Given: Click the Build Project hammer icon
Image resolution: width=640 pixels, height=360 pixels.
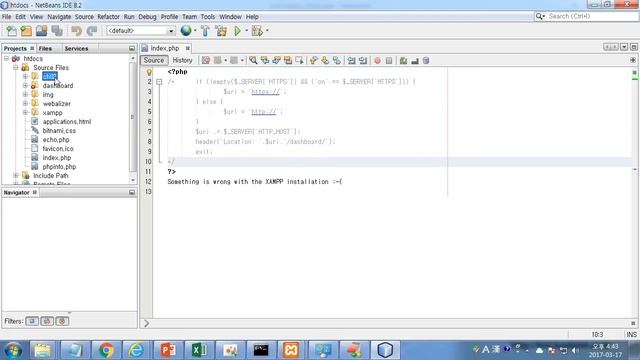Looking at the screenshot, I should (205, 31).
